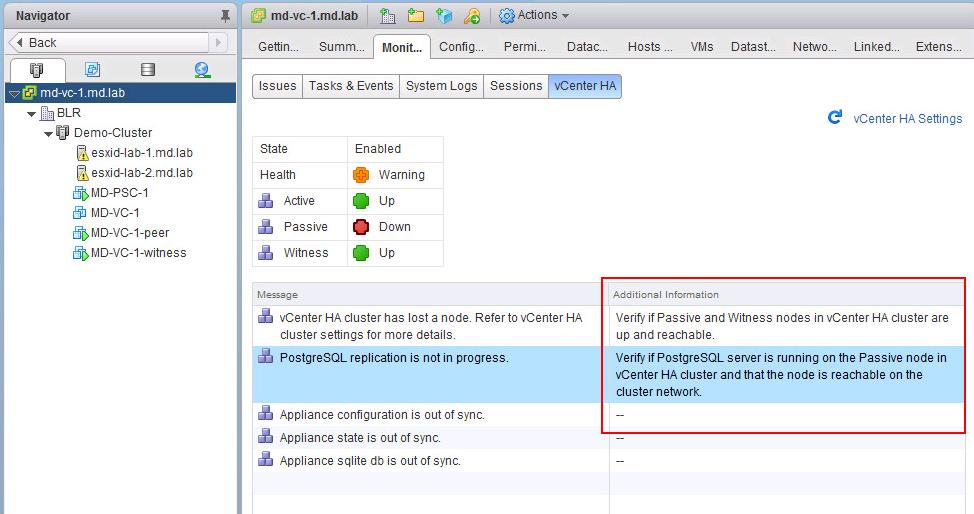
Task: Click the md-vc-1.md.lab title vCenter icon
Action: pyautogui.click(x=258, y=16)
